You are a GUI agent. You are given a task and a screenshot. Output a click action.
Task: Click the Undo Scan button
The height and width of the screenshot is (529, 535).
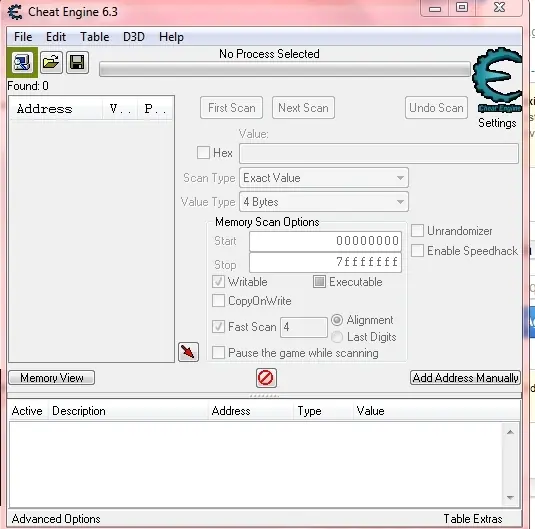(x=436, y=108)
